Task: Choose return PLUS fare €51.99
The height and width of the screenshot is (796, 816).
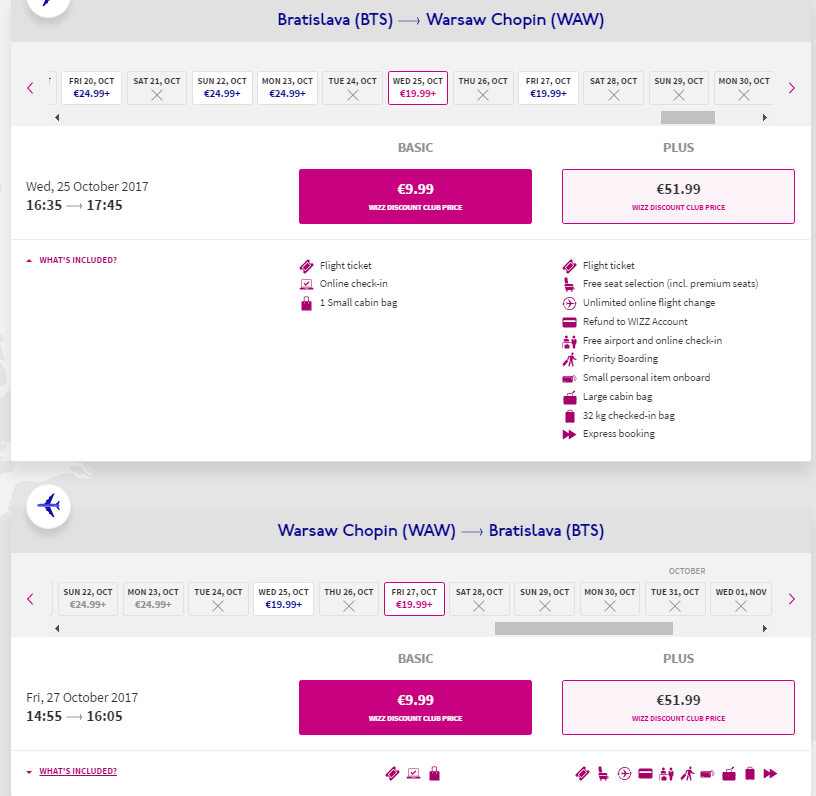Action: 678,707
